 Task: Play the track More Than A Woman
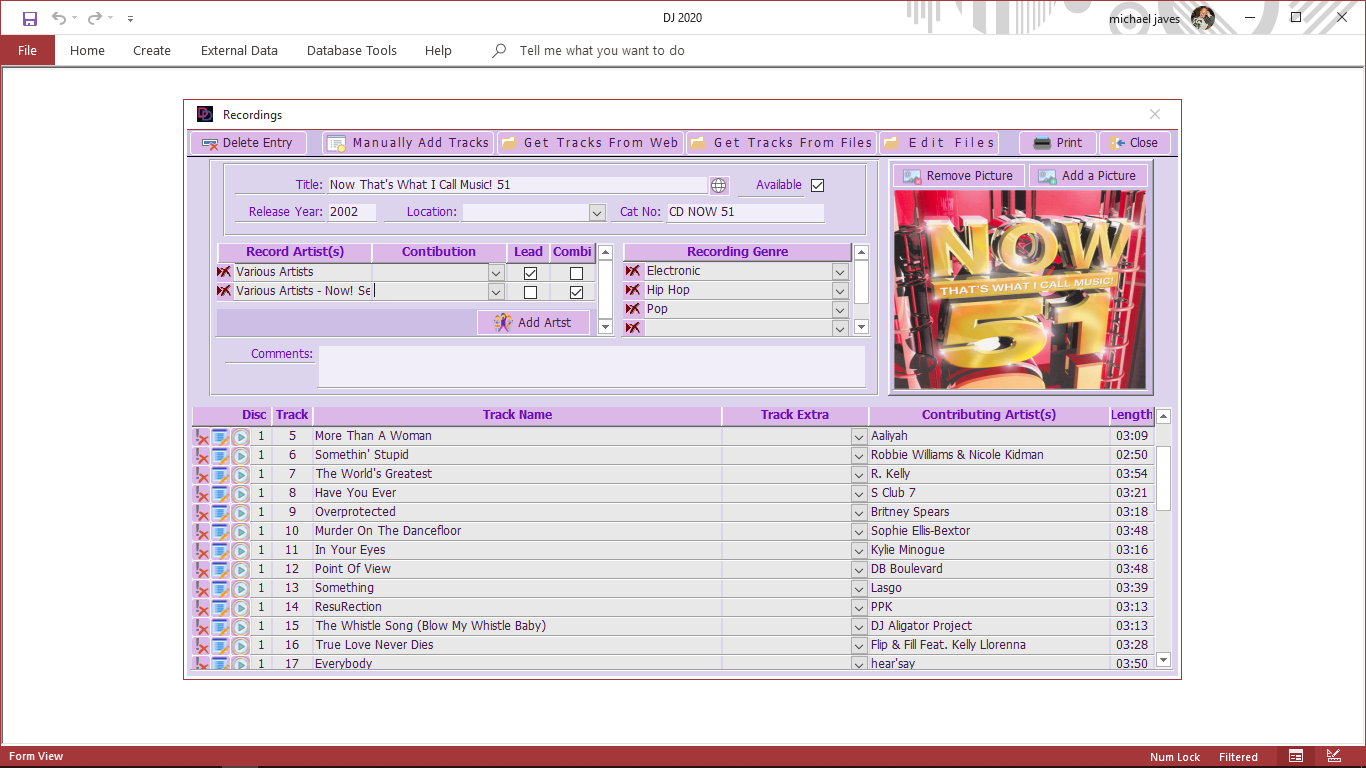(x=240, y=436)
